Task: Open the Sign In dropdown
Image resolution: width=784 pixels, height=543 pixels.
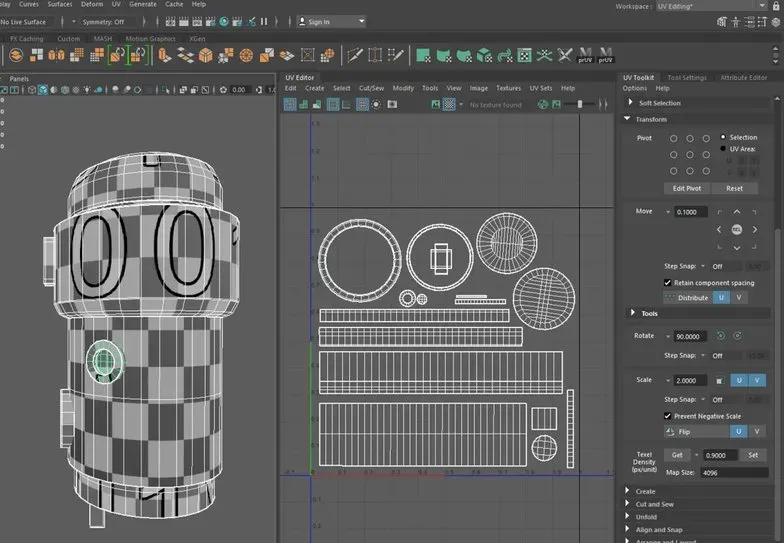Action: [331, 22]
